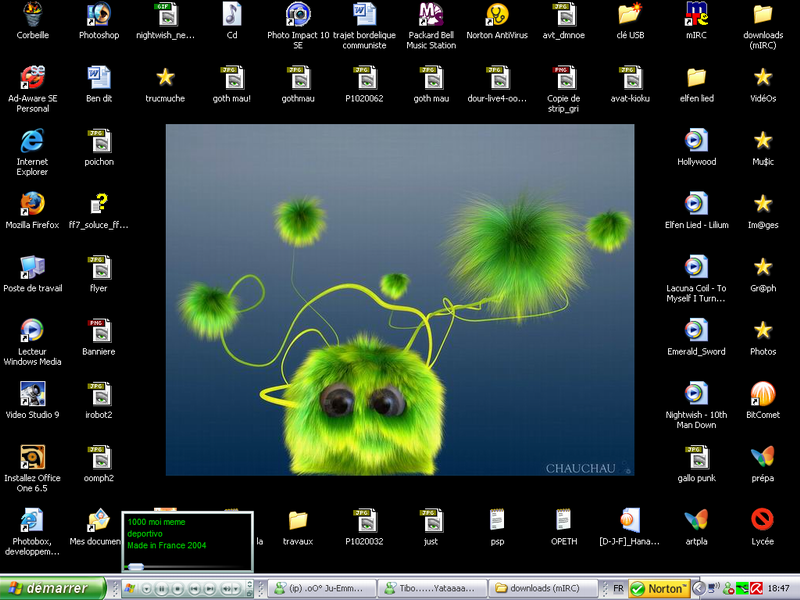The width and height of the screenshot is (800, 600).
Task: Click the démarrer Start button
Action: 52,588
